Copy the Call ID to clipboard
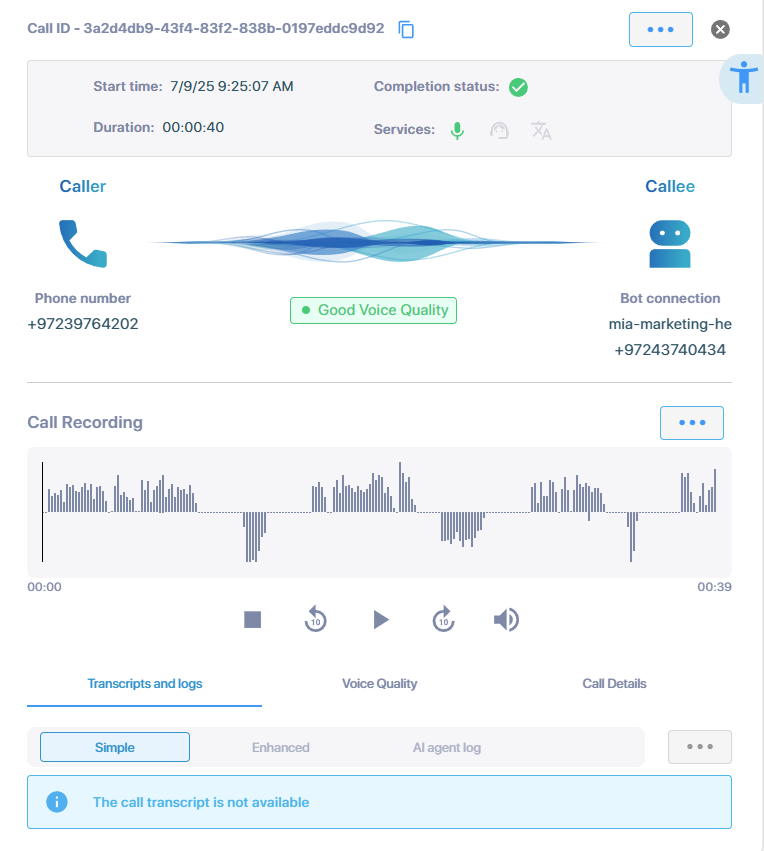The image size is (764, 851). pos(406,29)
